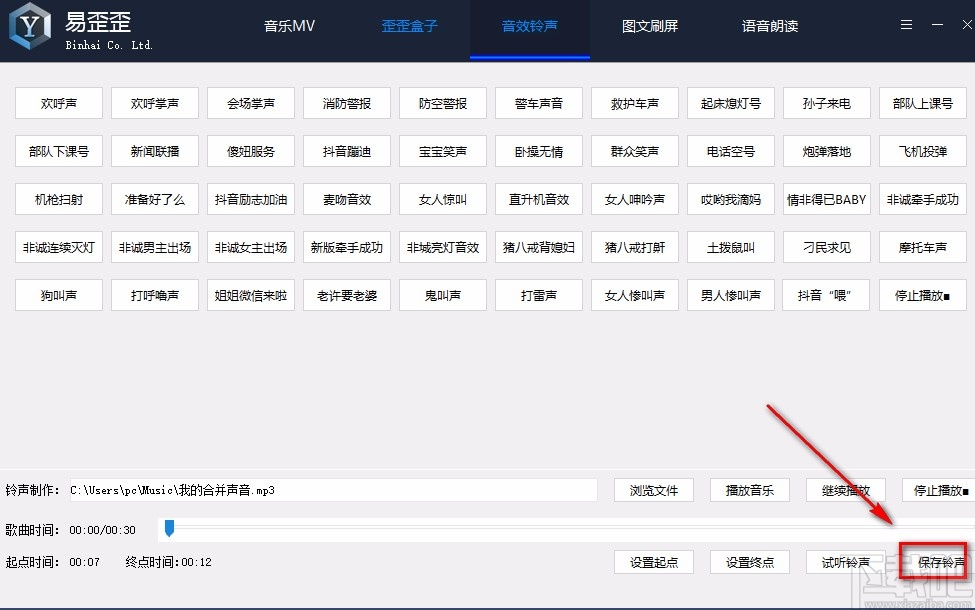Image resolution: width=975 pixels, height=610 pixels.
Task: Click 设置起点 to set the start point
Action: [653, 562]
